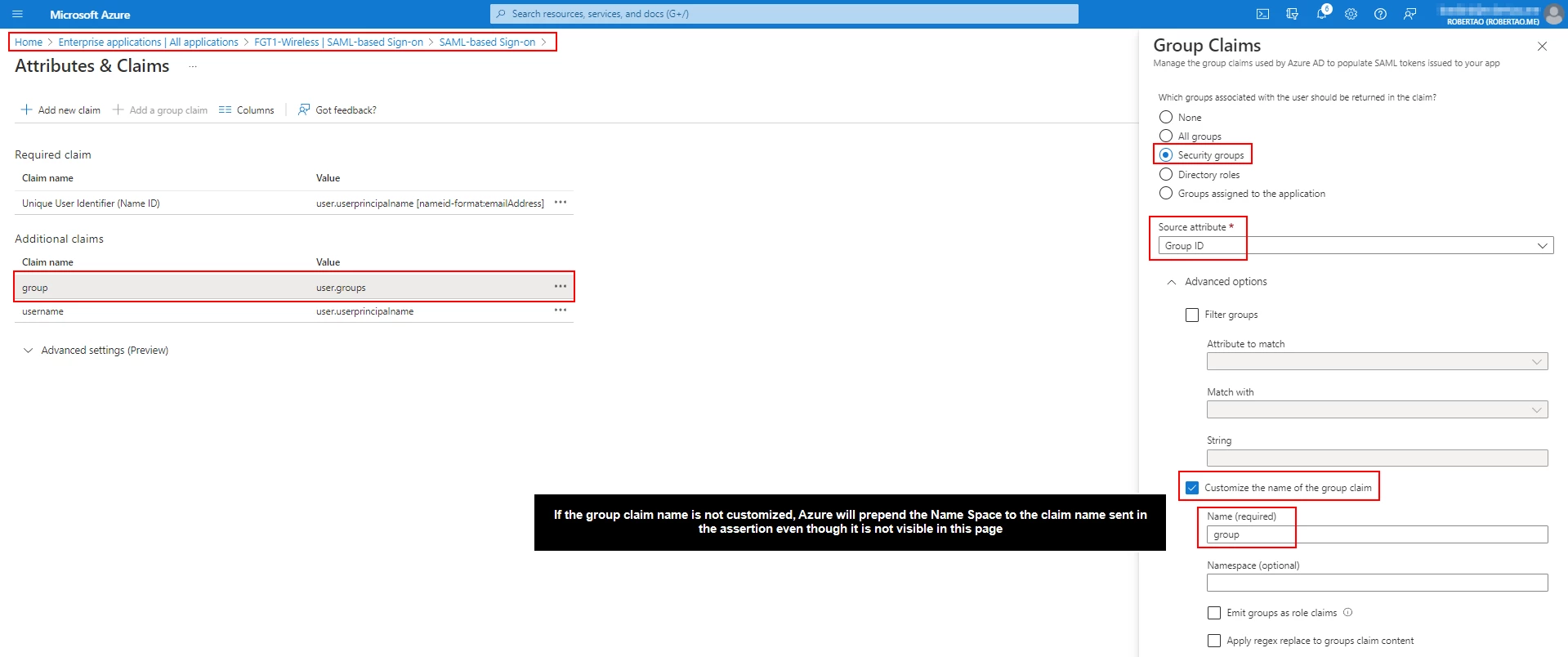Click the last SAML-based Sign-on breadcrumb
Image resolution: width=1568 pixels, height=657 pixels.
coord(487,42)
